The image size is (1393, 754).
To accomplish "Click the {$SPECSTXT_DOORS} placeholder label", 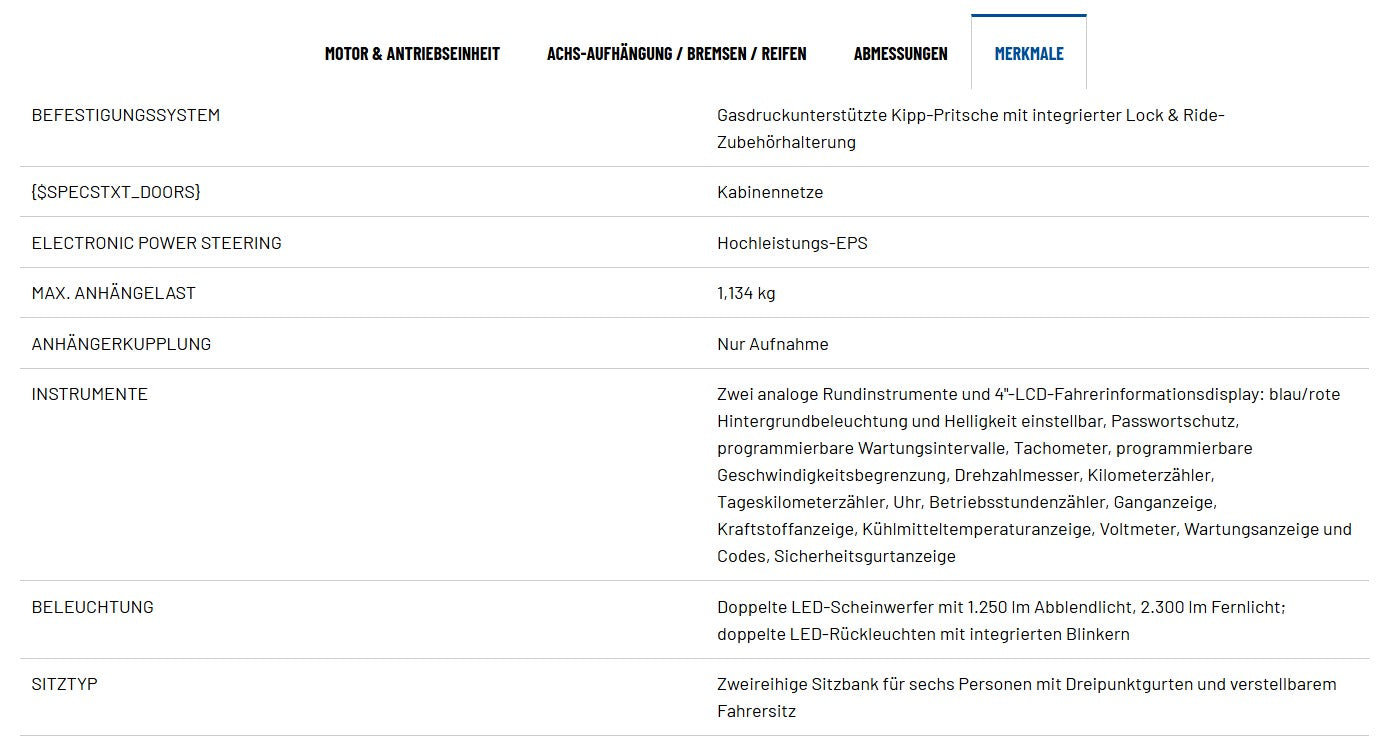I will pos(116,192).
